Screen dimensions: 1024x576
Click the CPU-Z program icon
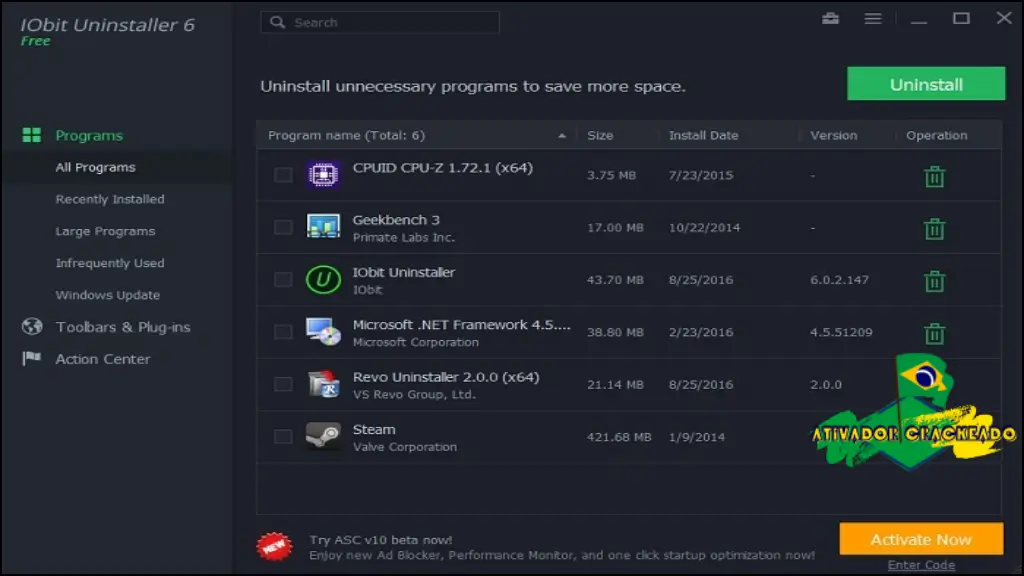(x=323, y=174)
